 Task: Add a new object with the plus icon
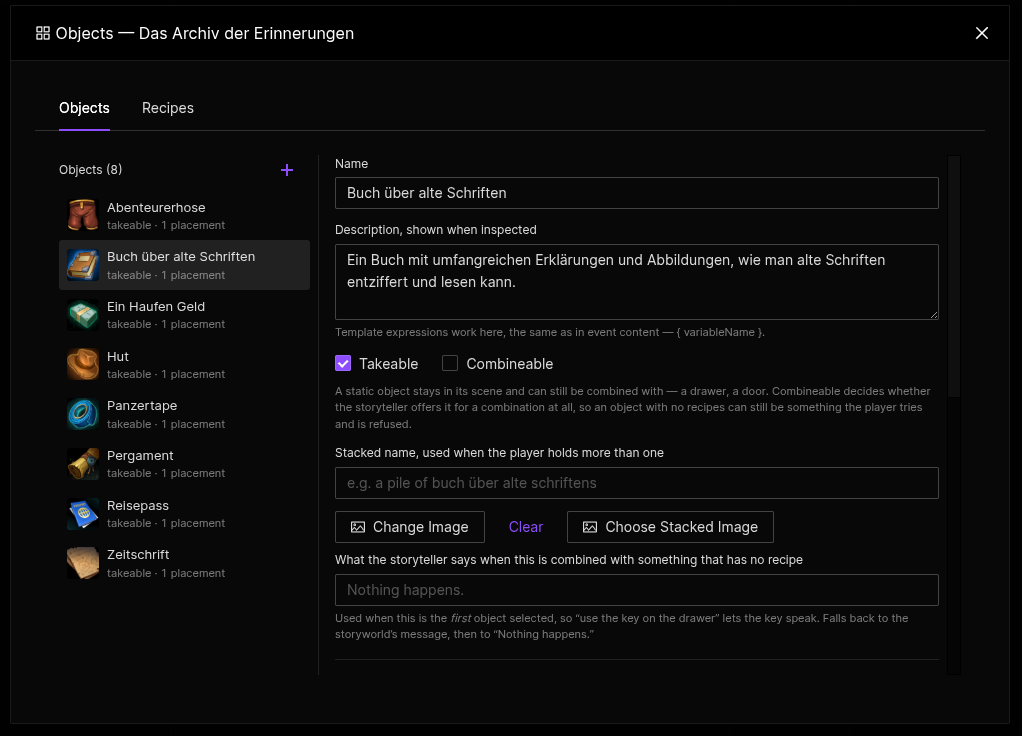click(287, 170)
